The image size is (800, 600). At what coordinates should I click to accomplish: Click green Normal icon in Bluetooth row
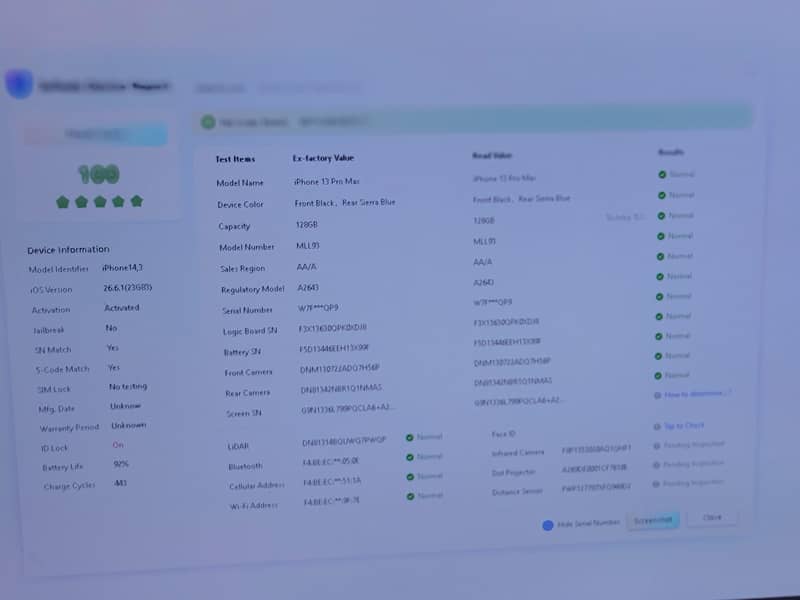410,457
